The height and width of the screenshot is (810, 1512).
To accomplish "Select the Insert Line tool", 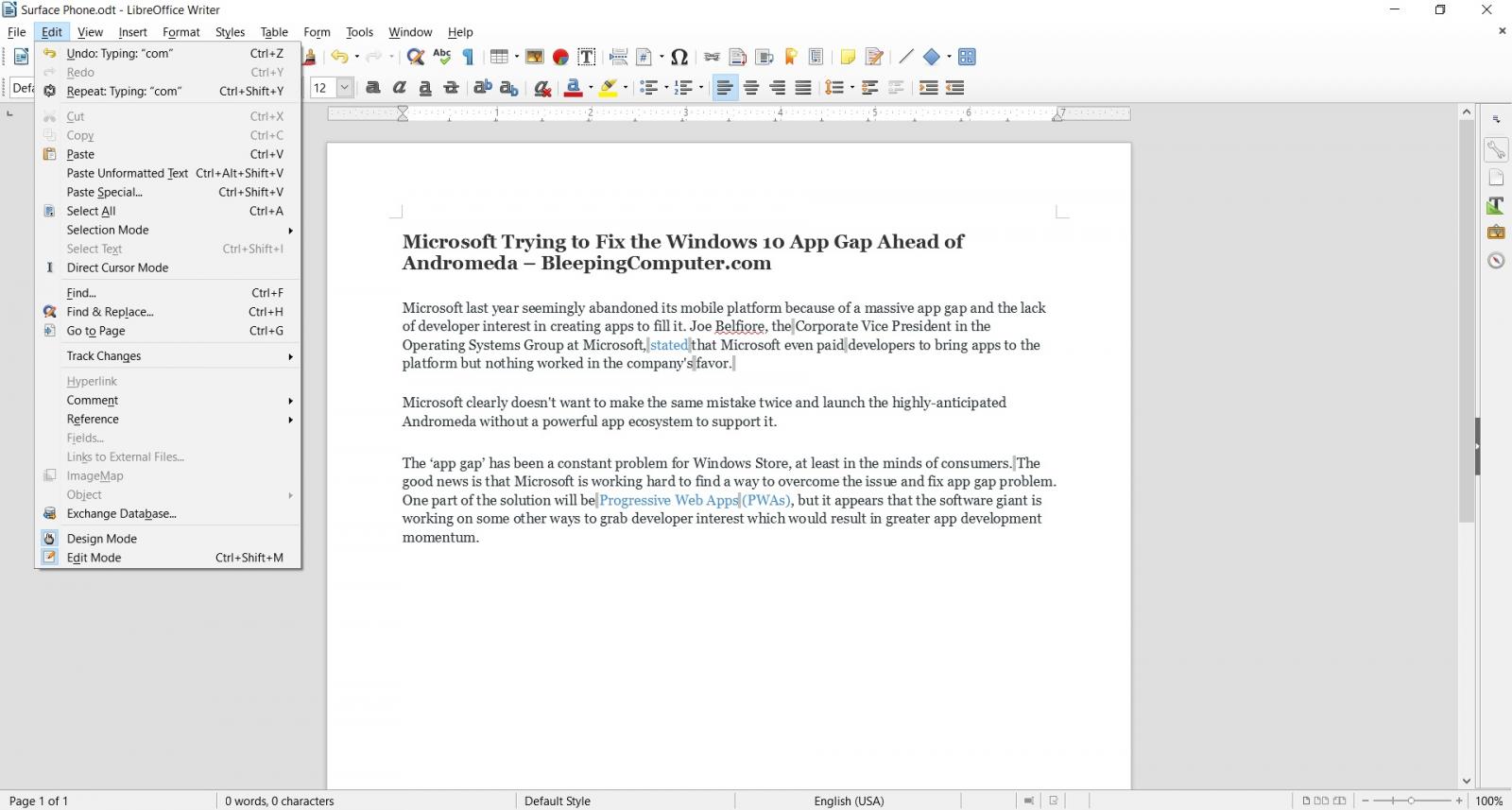I will tap(905, 57).
